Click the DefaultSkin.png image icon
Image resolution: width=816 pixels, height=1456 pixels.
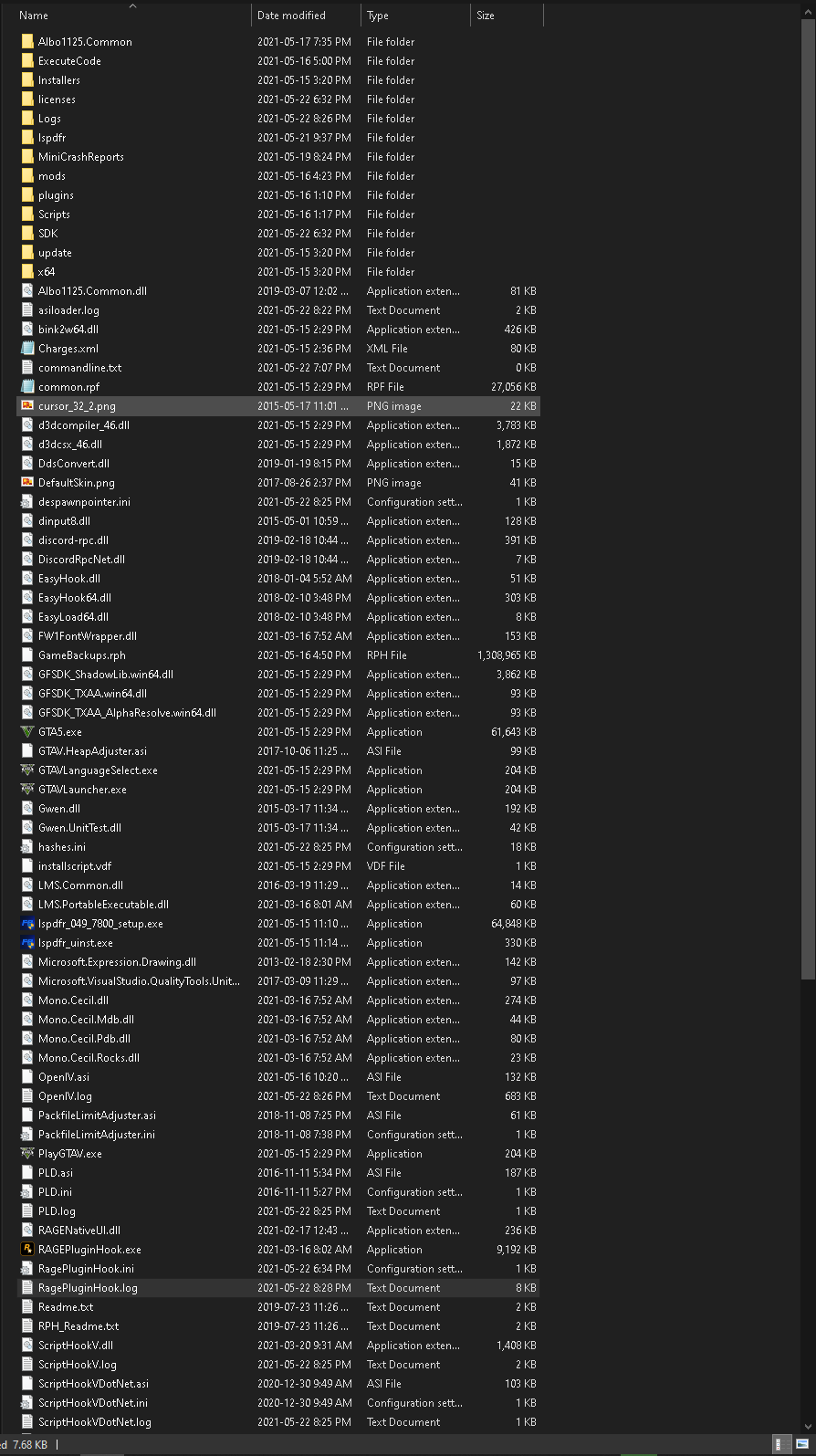[x=27, y=483]
